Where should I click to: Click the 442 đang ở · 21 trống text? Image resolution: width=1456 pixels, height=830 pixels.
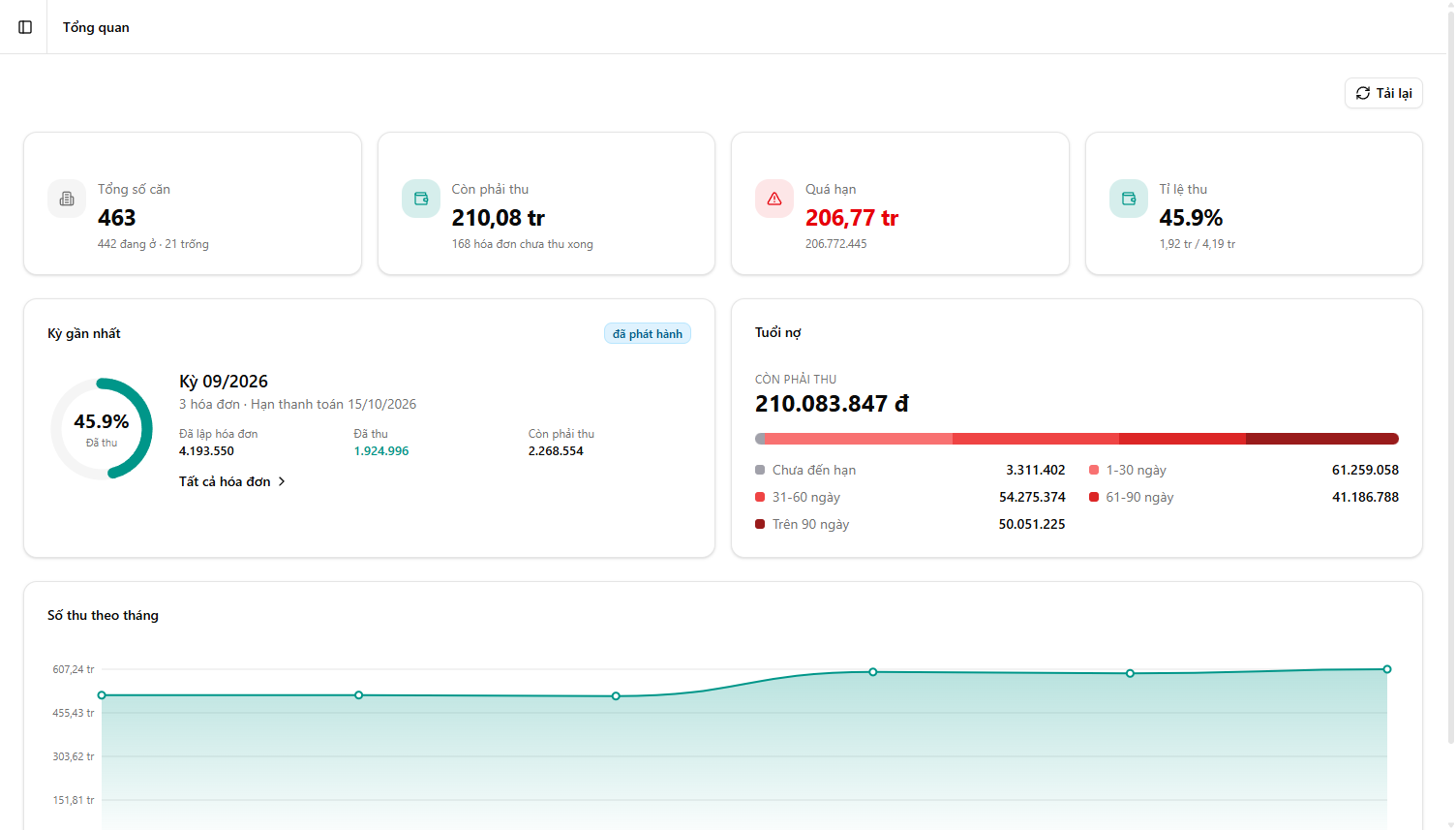(153, 244)
